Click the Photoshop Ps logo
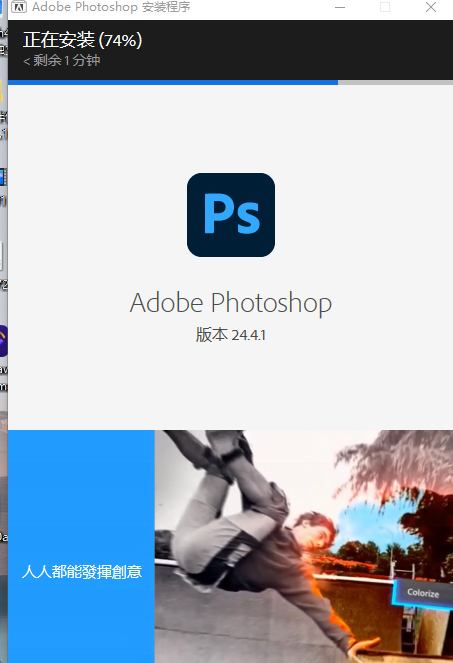The height and width of the screenshot is (663, 453). pyautogui.click(x=231, y=215)
